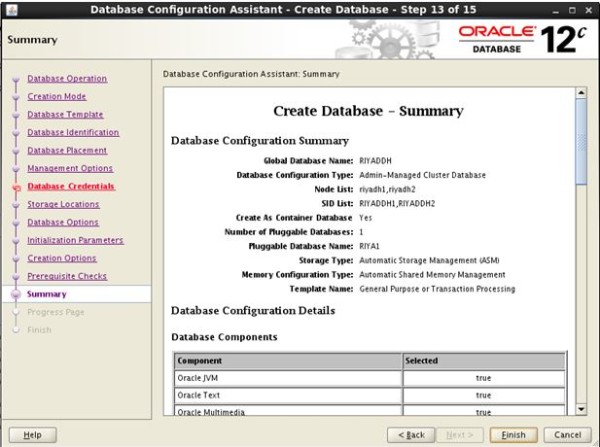The image size is (600, 447).
Task: Close the Database Configuration Assistant window
Action: pyautogui.click(x=589, y=10)
